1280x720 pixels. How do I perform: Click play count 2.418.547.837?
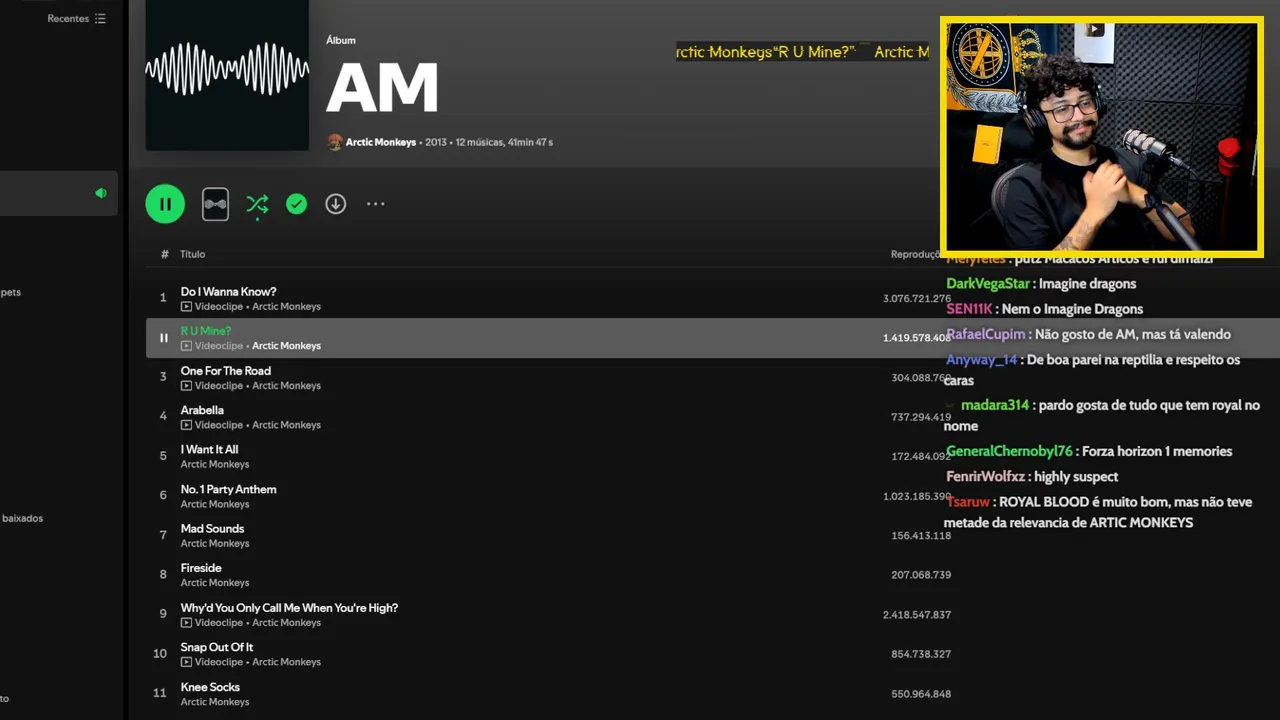point(917,615)
